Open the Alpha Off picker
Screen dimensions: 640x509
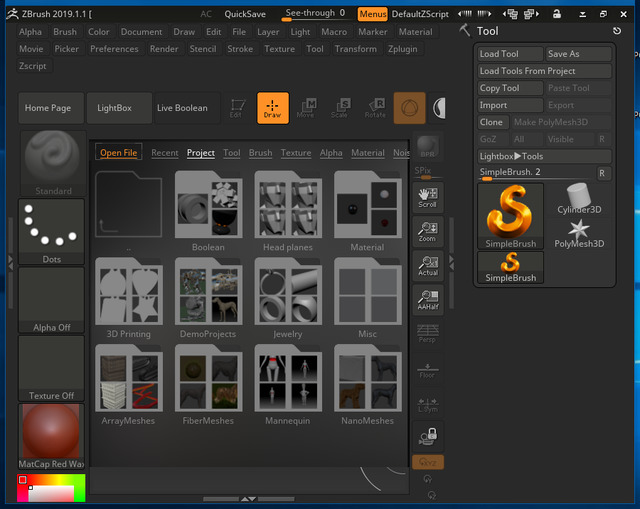[52, 299]
